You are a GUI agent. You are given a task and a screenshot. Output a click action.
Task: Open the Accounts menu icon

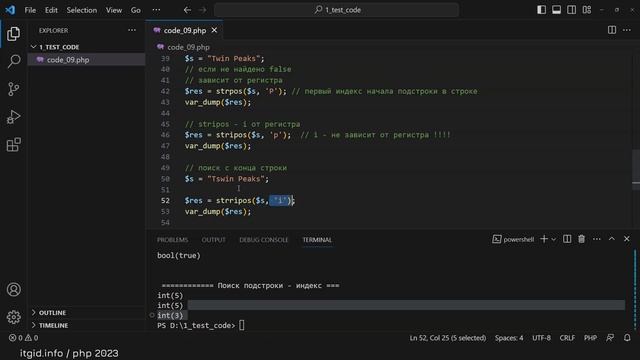coord(13,289)
